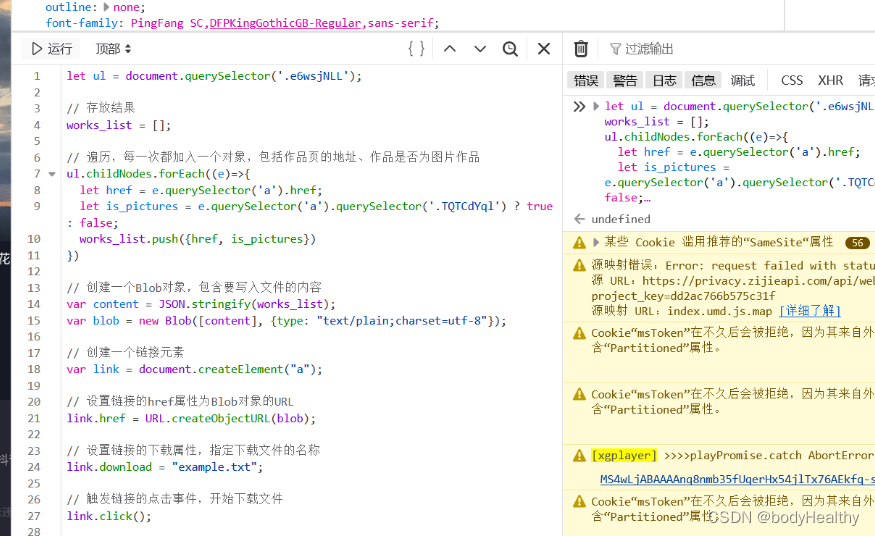Expand the SameSite Cookie warning group
875x536 pixels.
point(596,242)
